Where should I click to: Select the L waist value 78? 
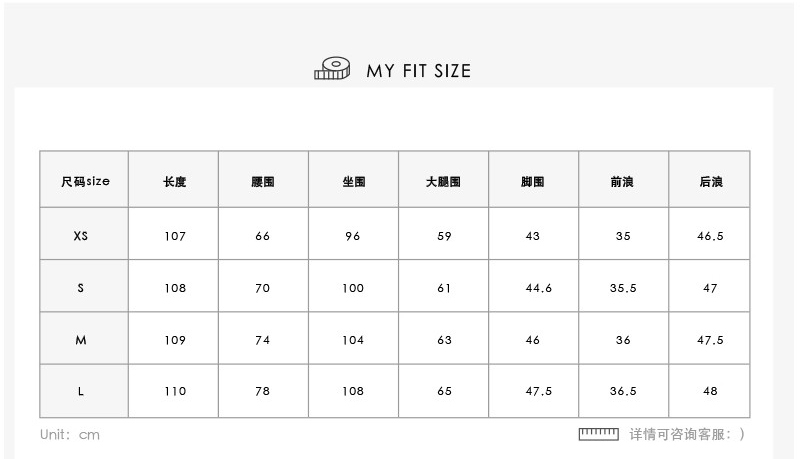click(263, 392)
